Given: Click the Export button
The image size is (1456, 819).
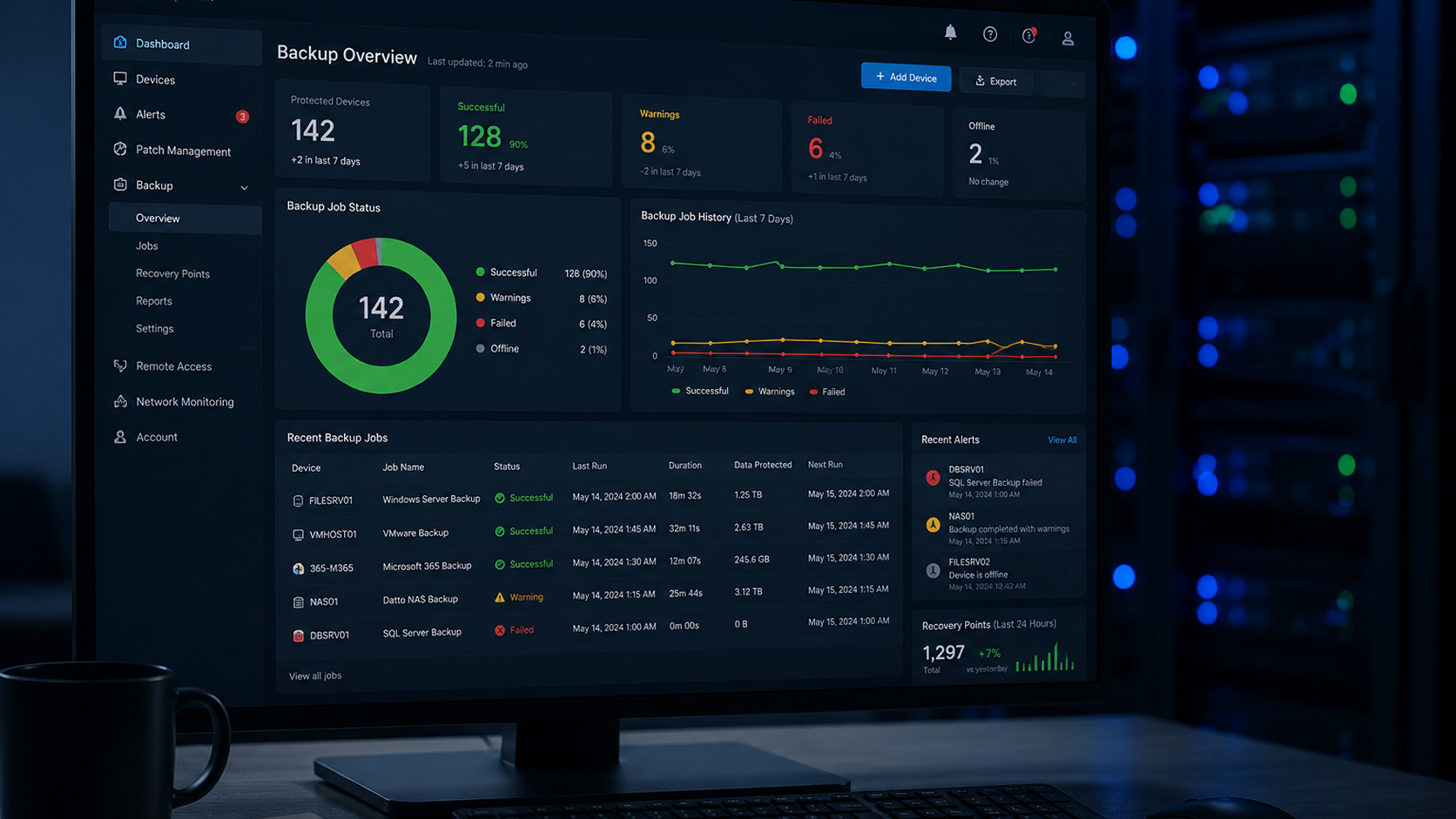Looking at the screenshot, I should coord(995,81).
